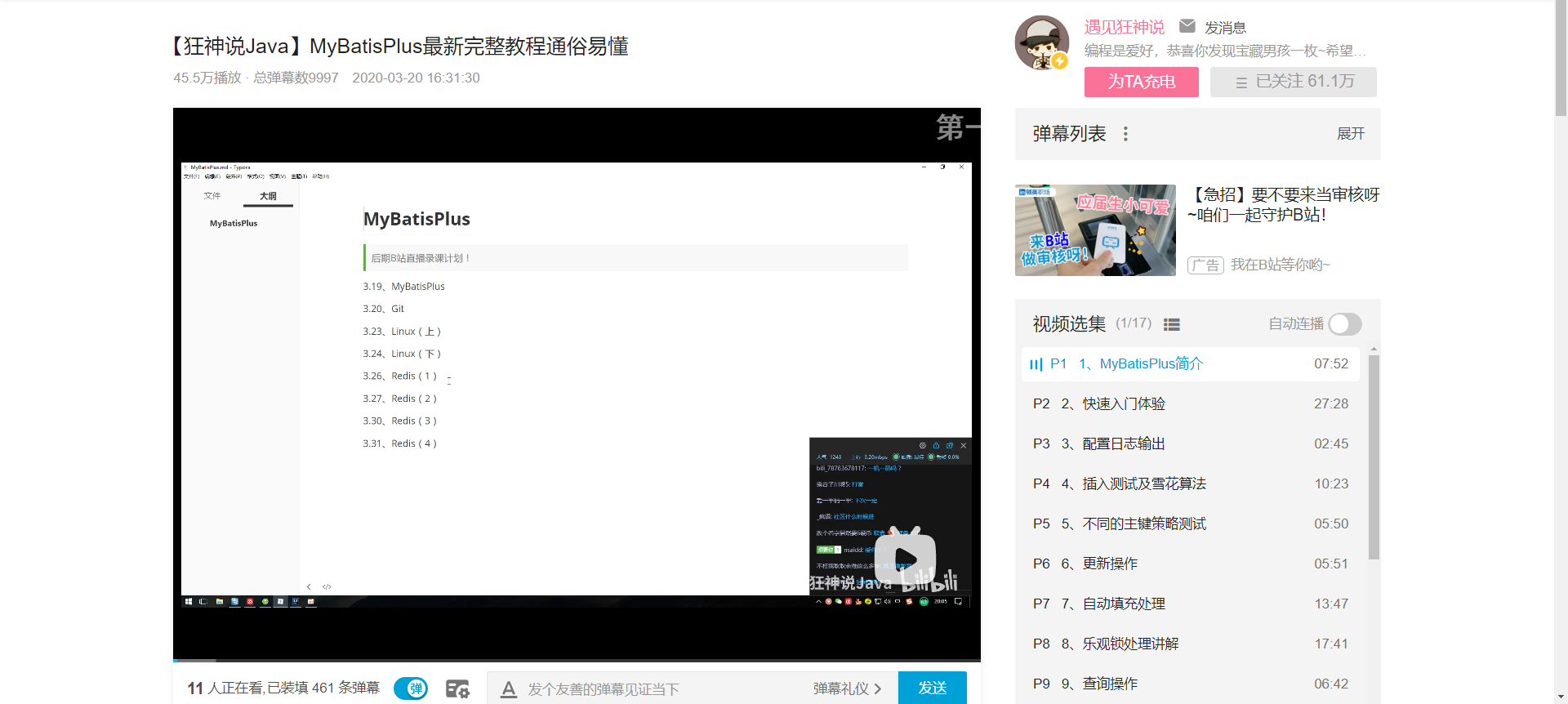Select P7 7、自动填充处理 episode
This screenshot has width=1568, height=704.
1191,604
